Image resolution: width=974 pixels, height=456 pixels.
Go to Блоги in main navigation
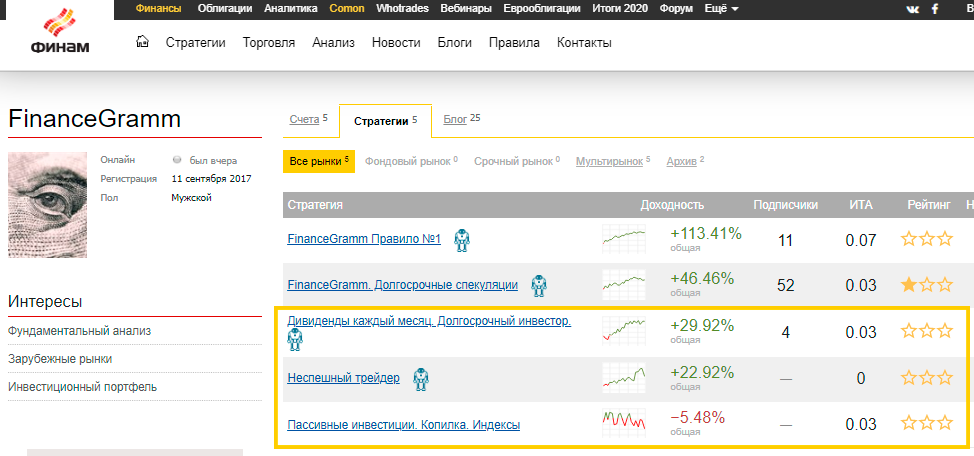pyautogui.click(x=455, y=43)
